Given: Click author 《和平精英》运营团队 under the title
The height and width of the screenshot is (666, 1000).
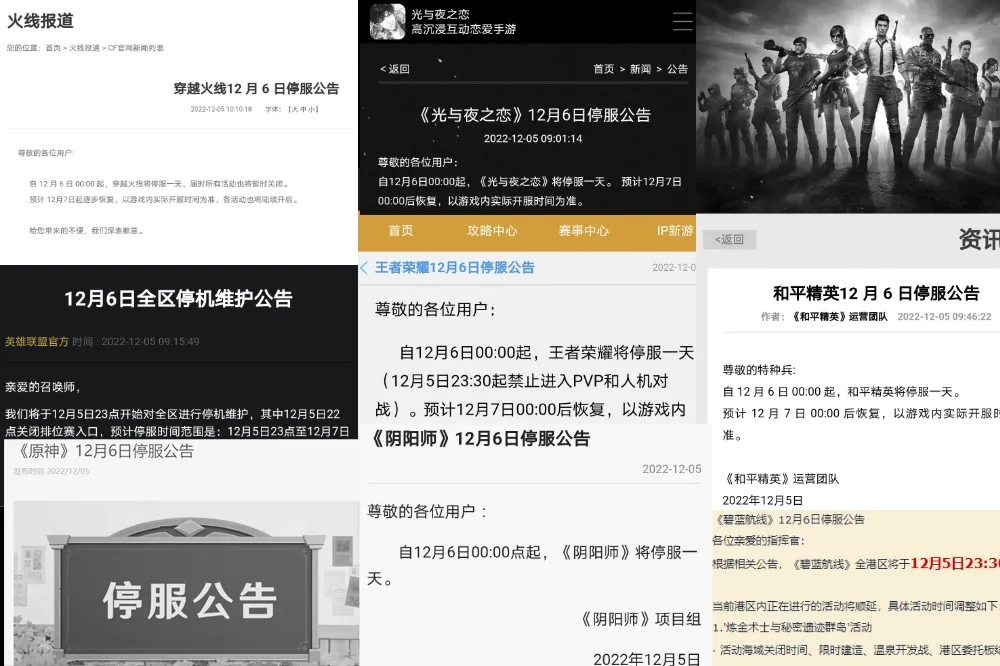Looking at the screenshot, I should click(x=840, y=316).
